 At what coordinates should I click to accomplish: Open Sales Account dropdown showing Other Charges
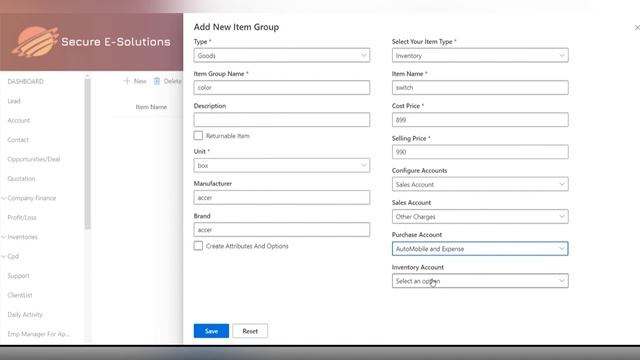click(x=480, y=216)
